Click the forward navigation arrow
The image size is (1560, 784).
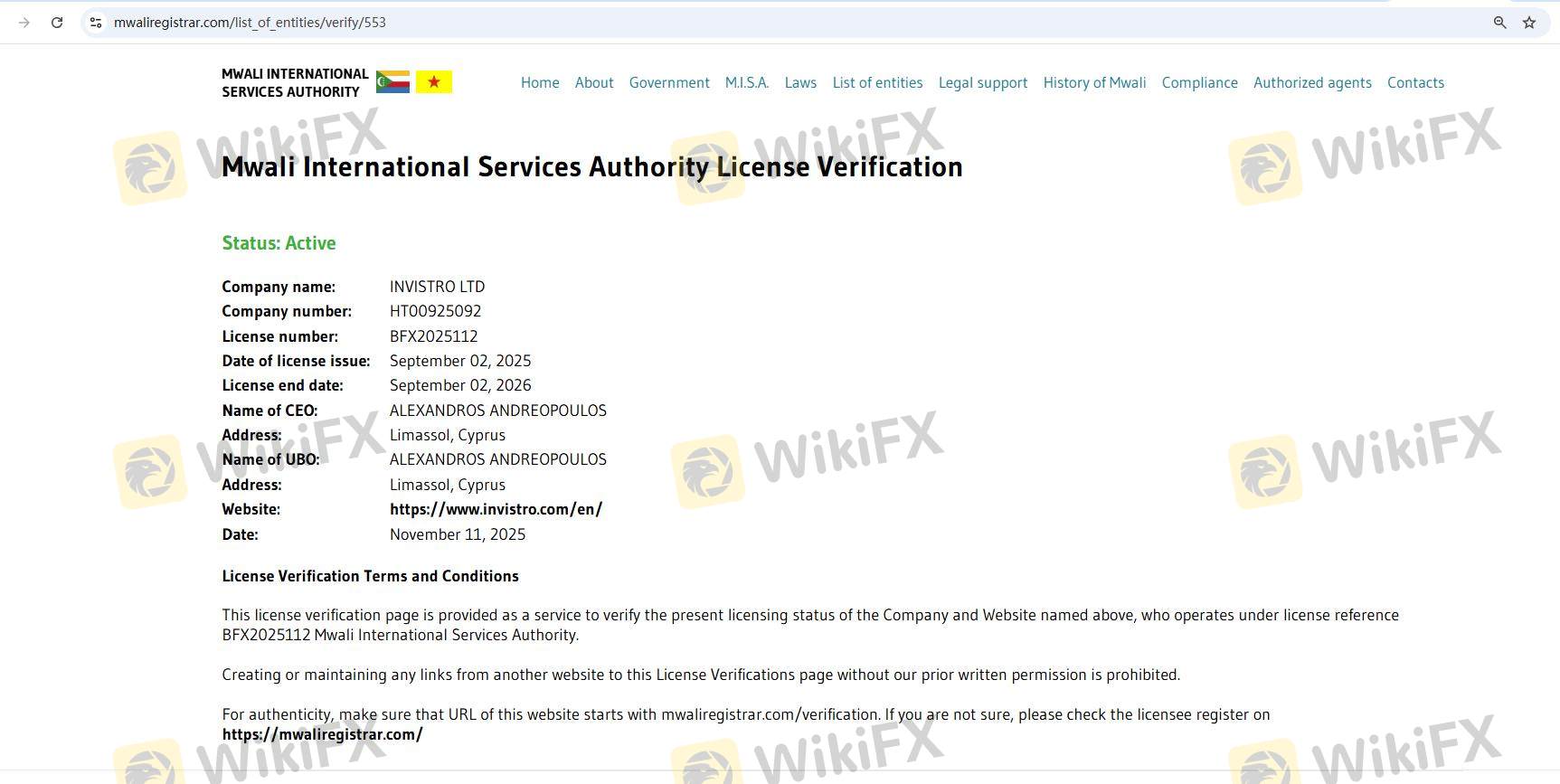point(24,23)
